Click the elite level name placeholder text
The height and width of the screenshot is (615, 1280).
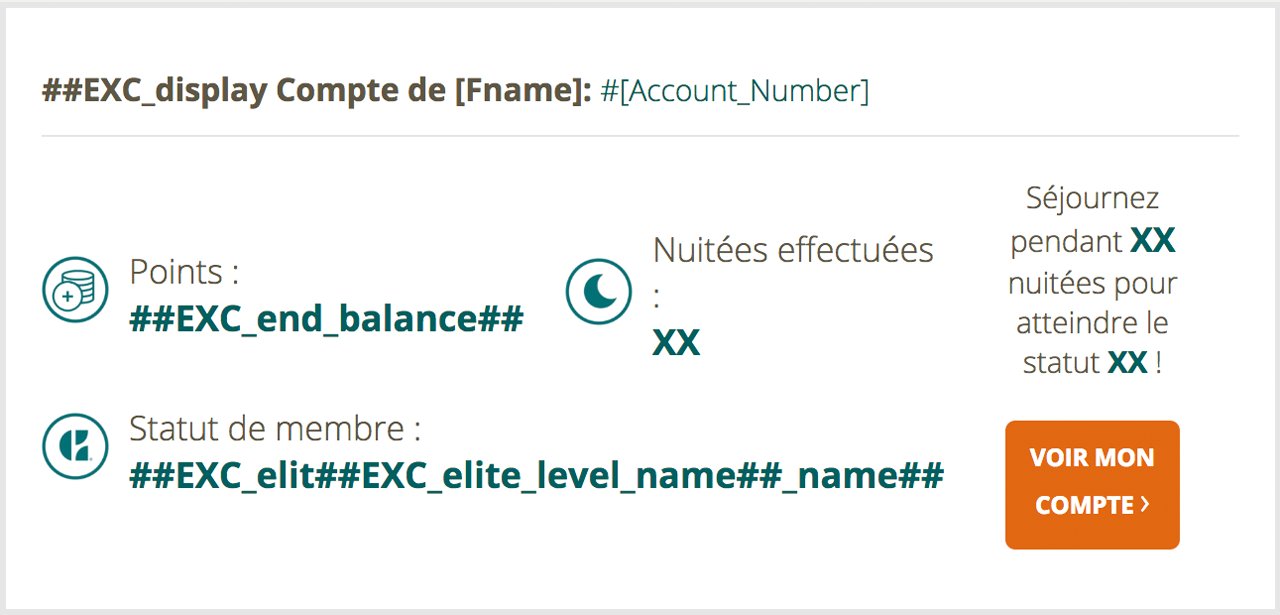[536, 476]
